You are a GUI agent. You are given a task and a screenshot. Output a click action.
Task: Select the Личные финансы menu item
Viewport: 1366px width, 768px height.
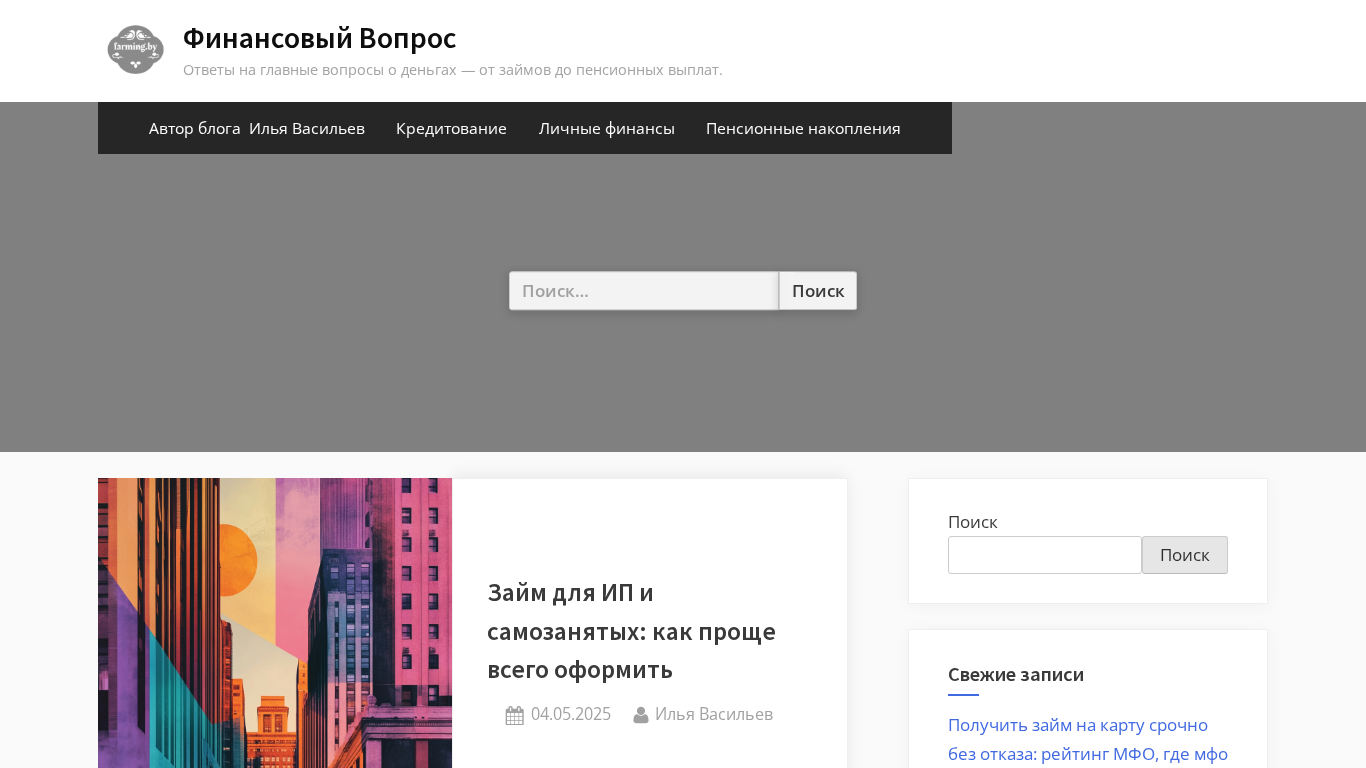click(606, 128)
